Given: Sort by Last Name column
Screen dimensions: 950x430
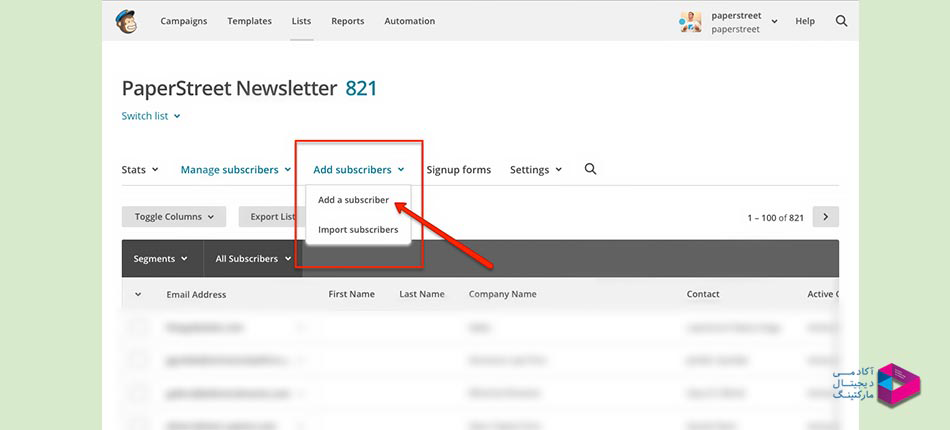Looking at the screenshot, I should pos(422,294).
